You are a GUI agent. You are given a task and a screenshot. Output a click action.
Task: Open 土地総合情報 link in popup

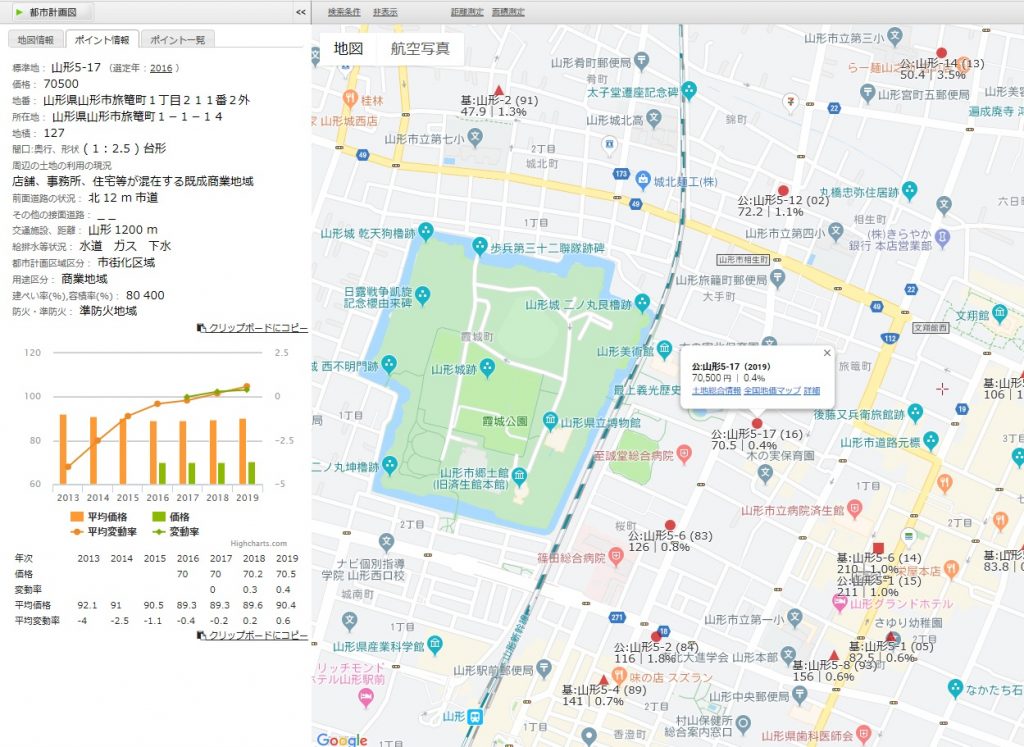pyautogui.click(x=716, y=390)
